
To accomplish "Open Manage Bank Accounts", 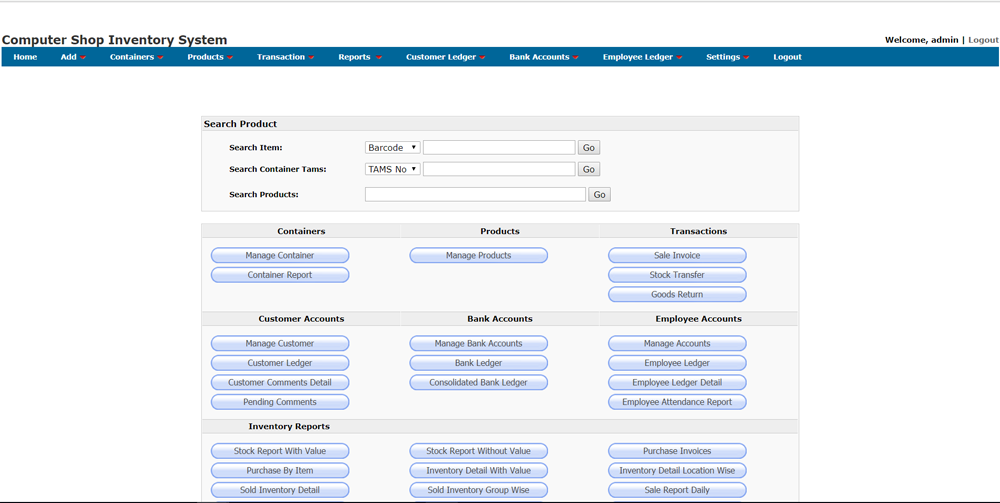I will [x=478, y=344].
